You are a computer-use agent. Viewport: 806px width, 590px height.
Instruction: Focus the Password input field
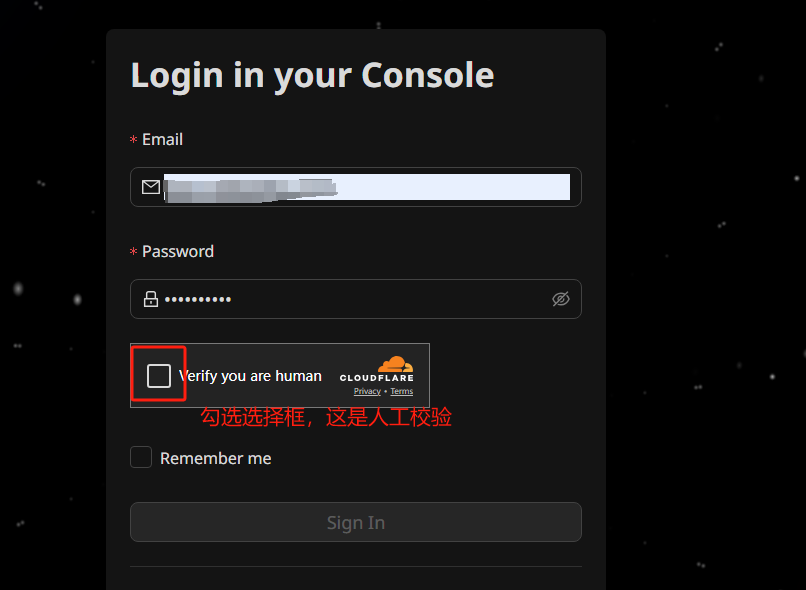pos(356,299)
